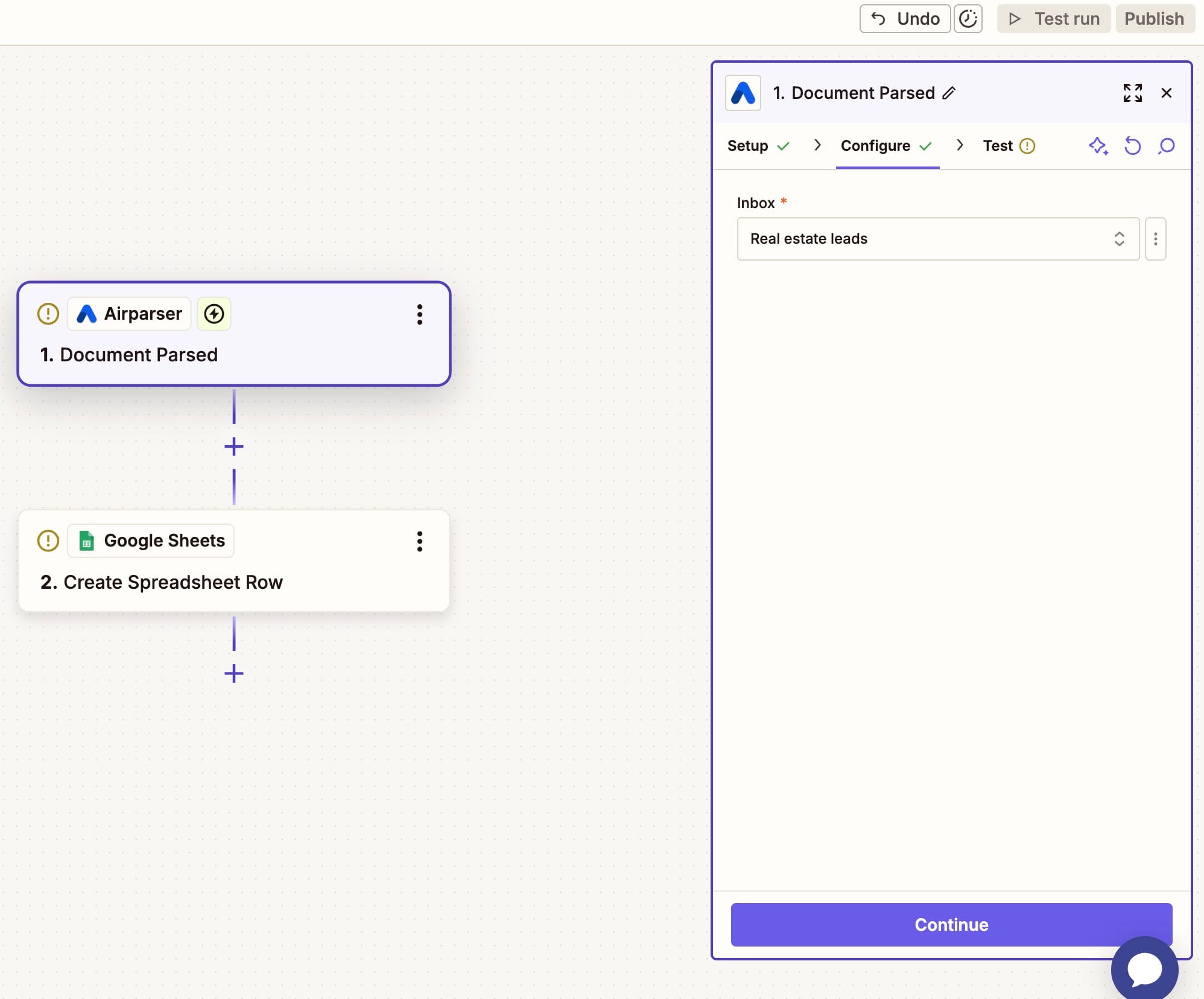Image resolution: width=1204 pixels, height=999 pixels.
Task: Click the Inbox dropdown up-down arrows
Action: 1119,239
